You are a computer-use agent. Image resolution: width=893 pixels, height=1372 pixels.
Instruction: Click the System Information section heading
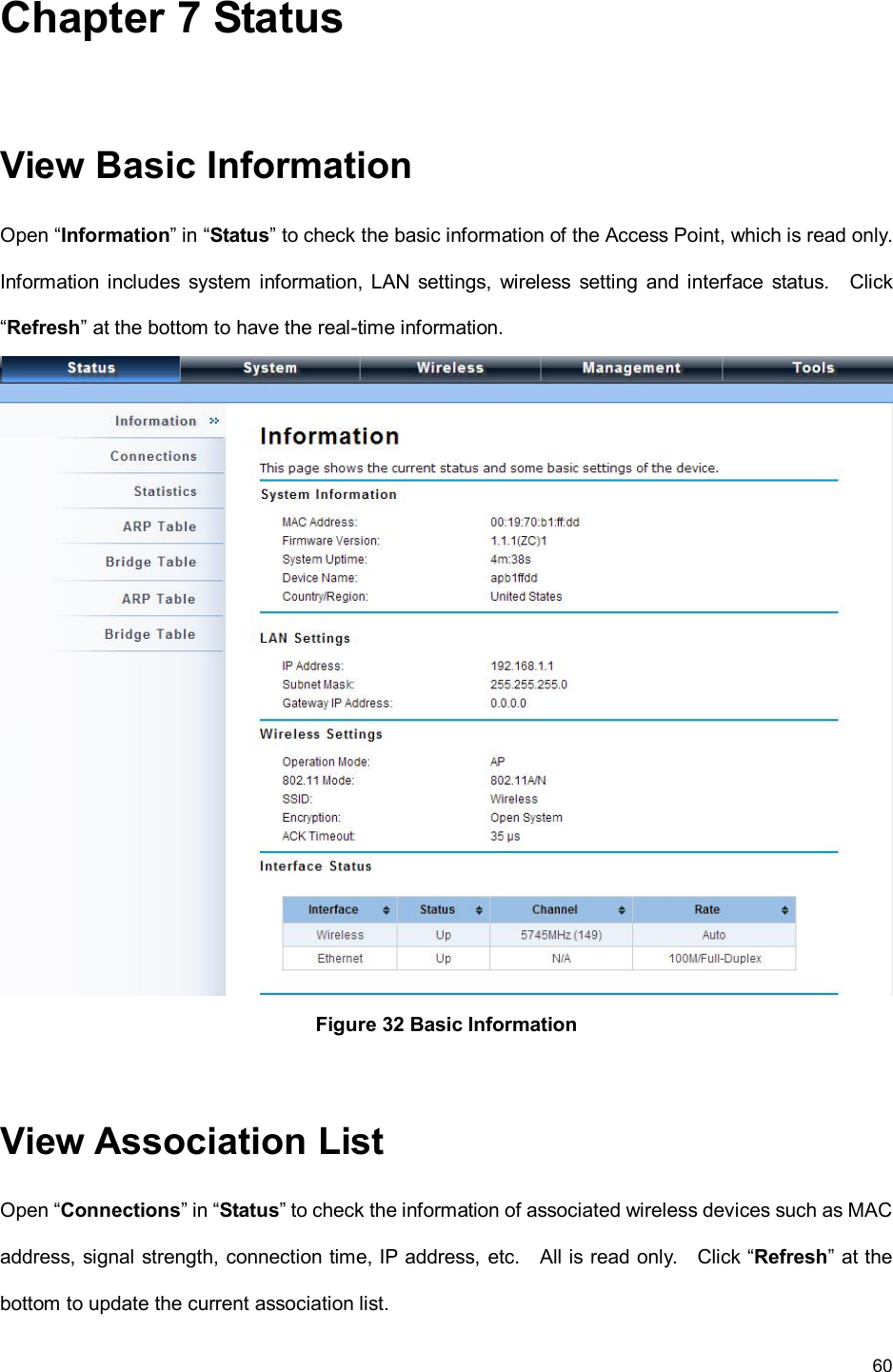pos(328,495)
